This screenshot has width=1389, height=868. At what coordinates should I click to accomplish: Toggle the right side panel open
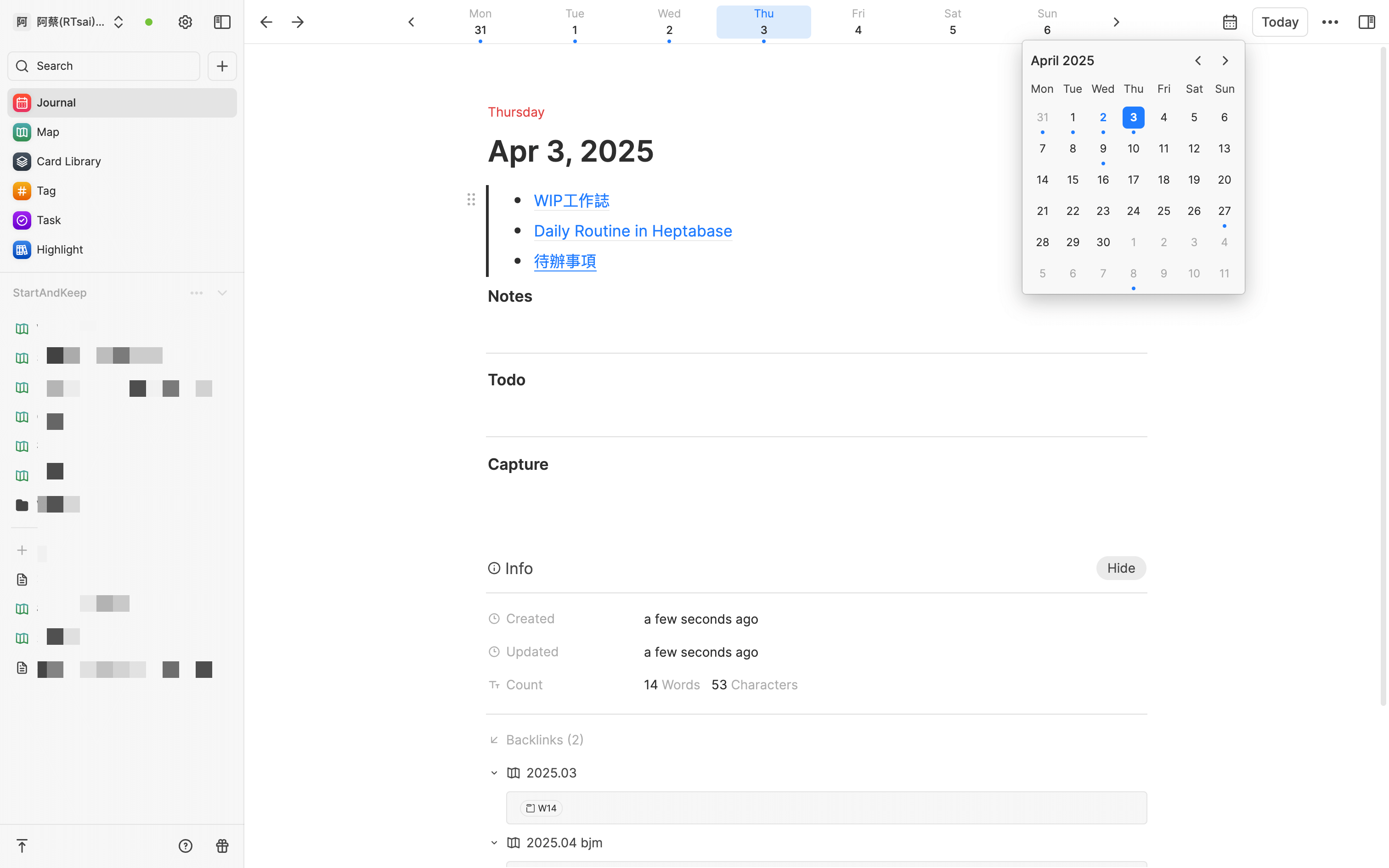1366,21
